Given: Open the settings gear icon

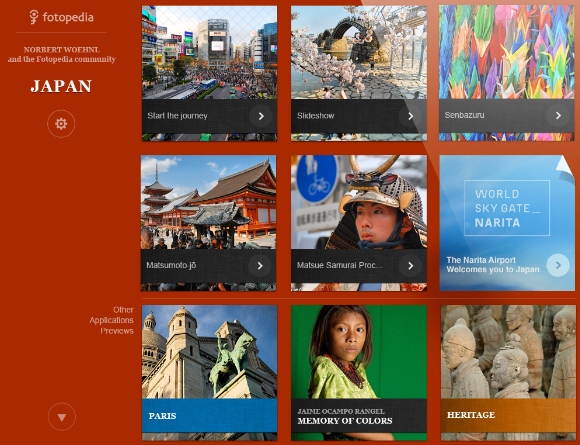Looking at the screenshot, I should [x=61, y=124].
